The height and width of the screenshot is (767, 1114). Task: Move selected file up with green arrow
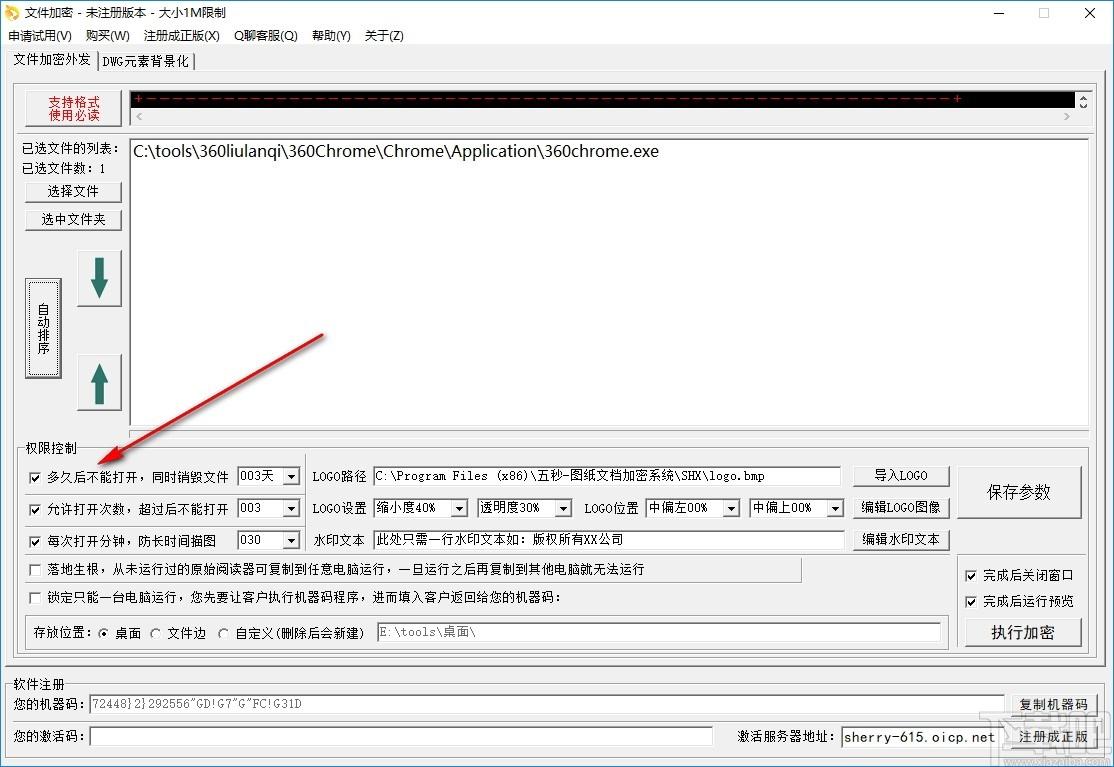tap(99, 383)
